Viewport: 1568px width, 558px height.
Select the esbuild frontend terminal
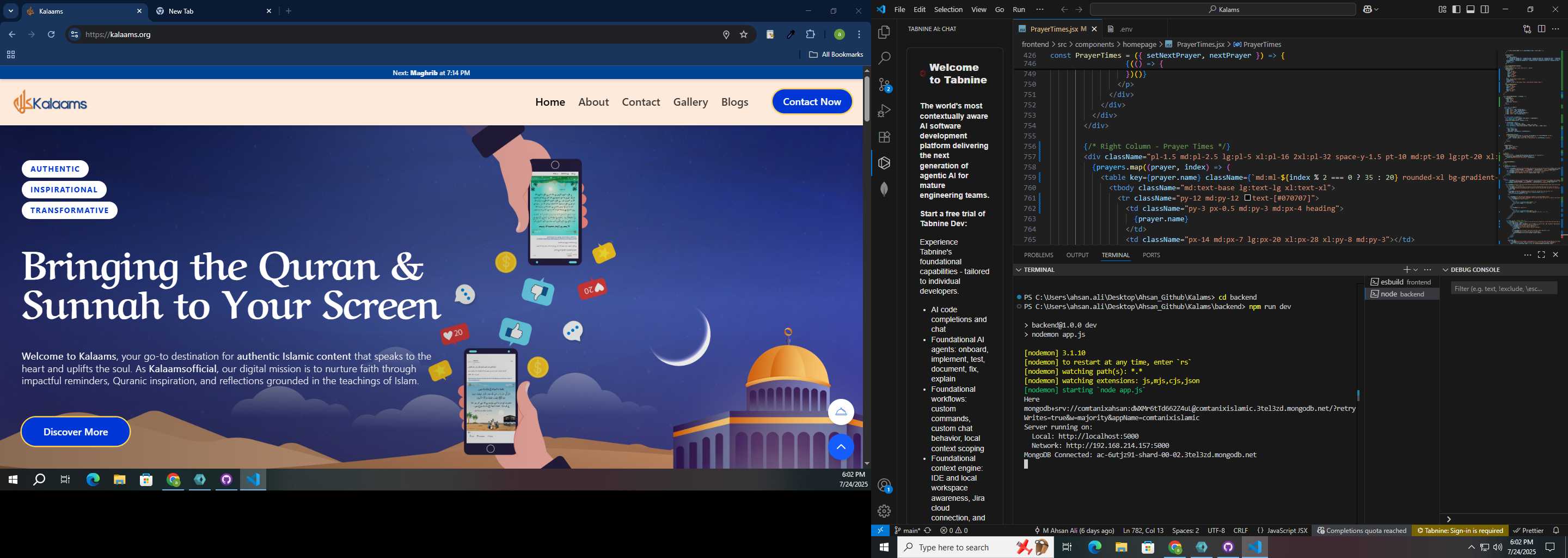tap(1401, 282)
